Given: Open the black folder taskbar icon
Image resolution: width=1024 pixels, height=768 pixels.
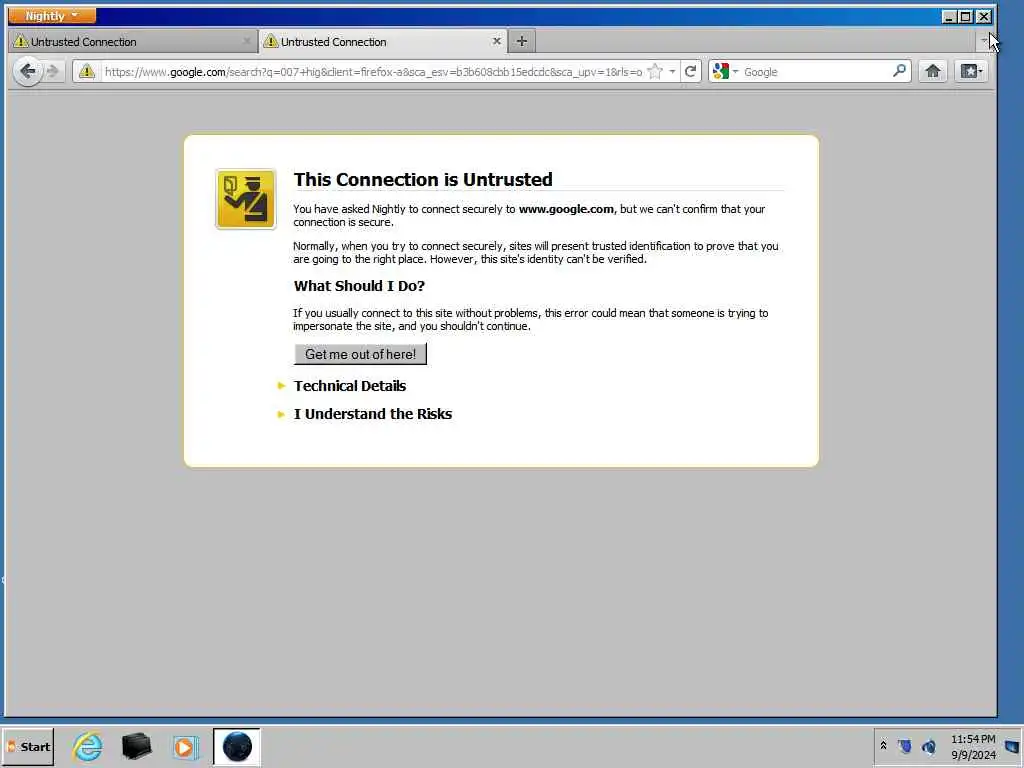Looking at the screenshot, I should click(x=136, y=746).
